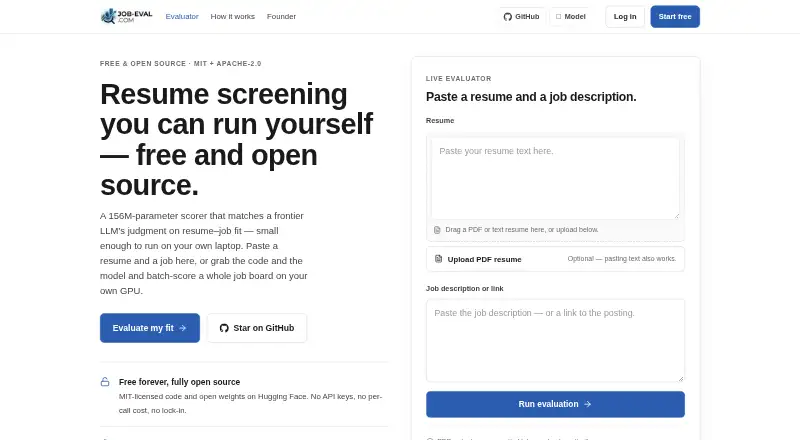This screenshot has width=800, height=440.
Task: Go to the Founder section
Action: point(281,16)
